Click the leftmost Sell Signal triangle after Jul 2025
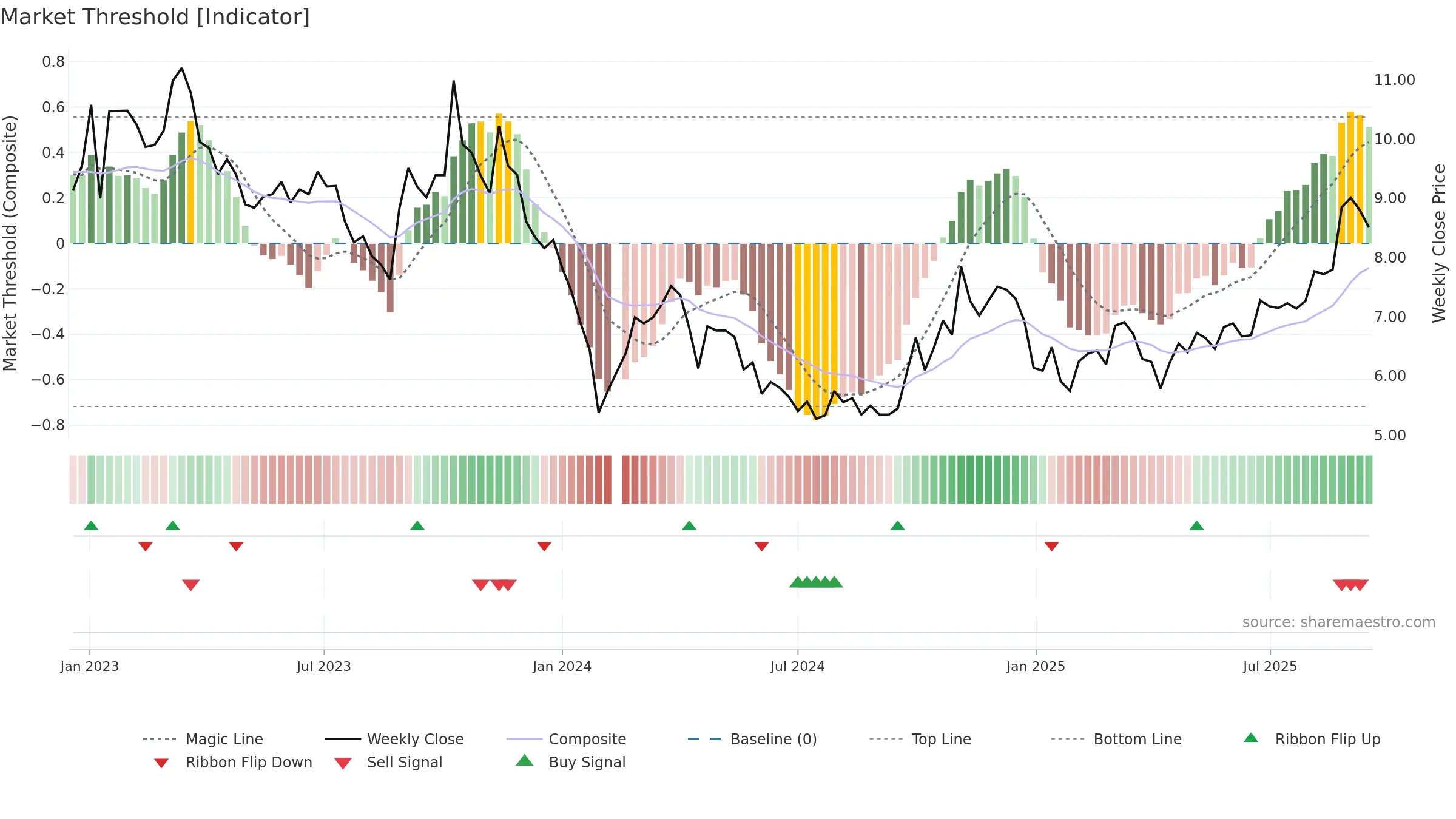The image size is (1456, 819). pyautogui.click(x=1341, y=585)
